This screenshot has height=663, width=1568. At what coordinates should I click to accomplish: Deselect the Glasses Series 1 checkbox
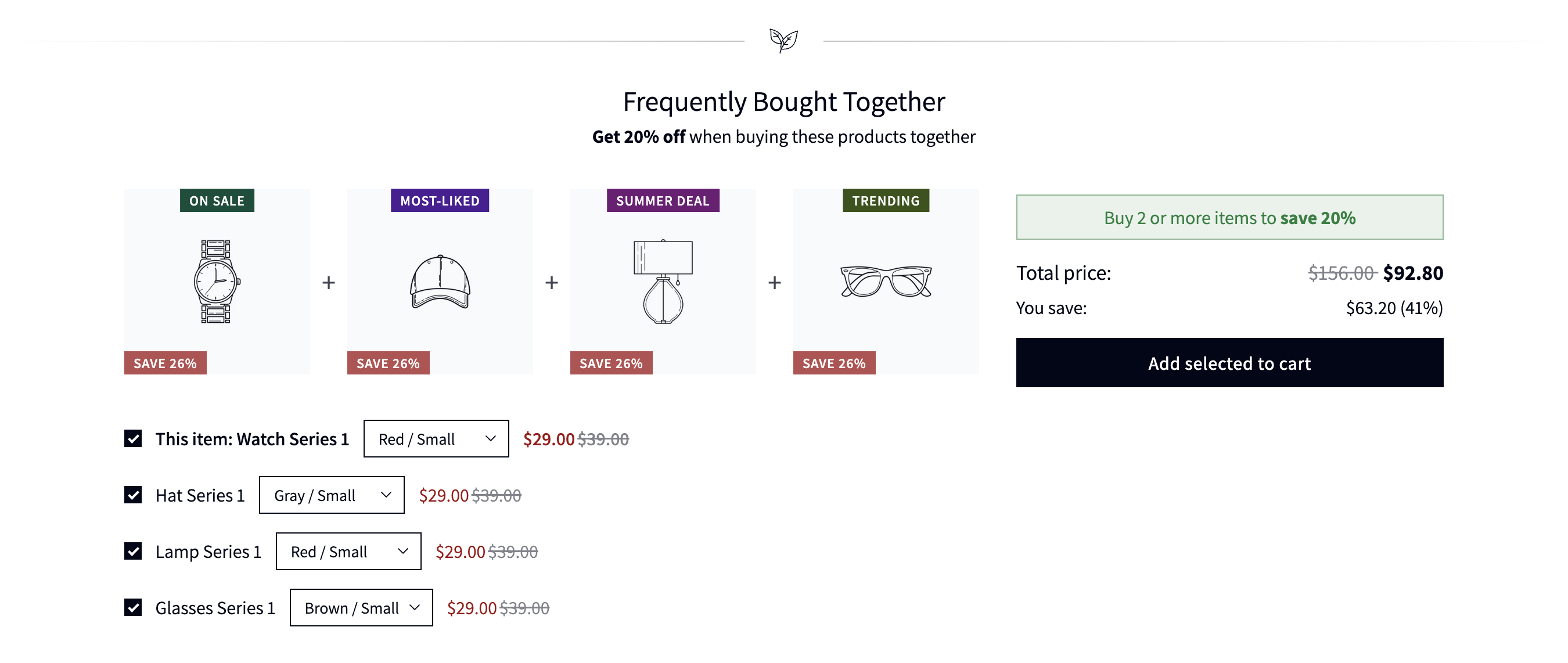[x=132, y=608]
